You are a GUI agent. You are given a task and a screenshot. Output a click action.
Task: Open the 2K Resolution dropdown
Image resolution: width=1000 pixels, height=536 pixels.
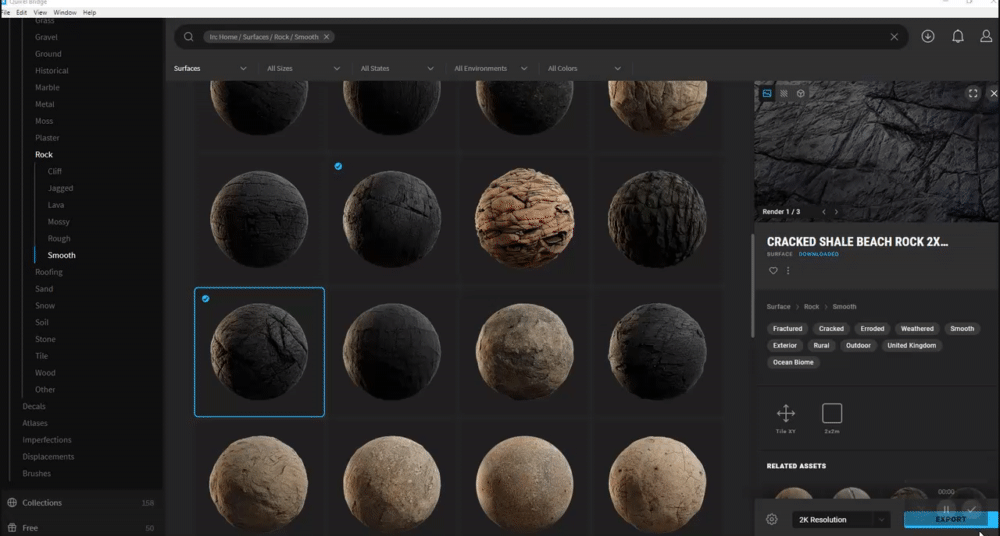(x=841, y=519)
